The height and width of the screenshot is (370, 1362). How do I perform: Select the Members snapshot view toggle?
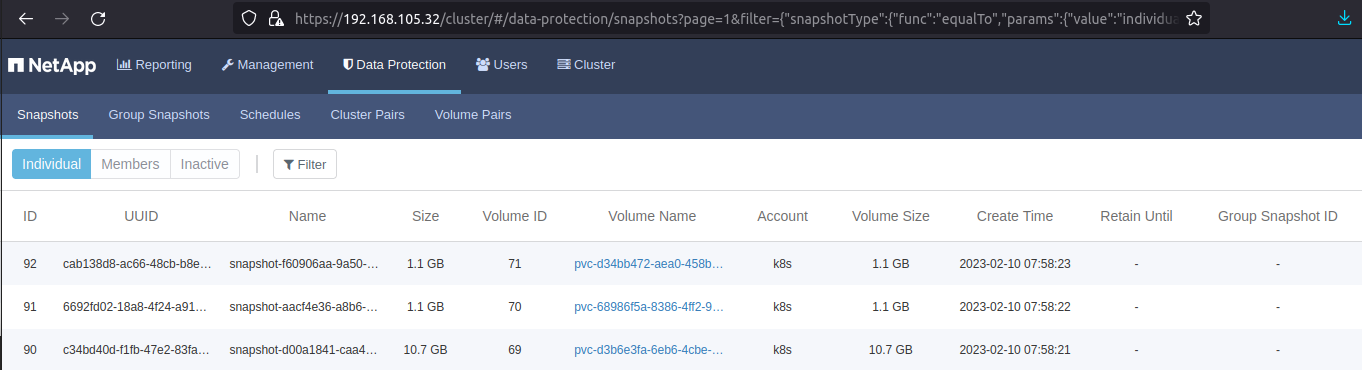130,164
